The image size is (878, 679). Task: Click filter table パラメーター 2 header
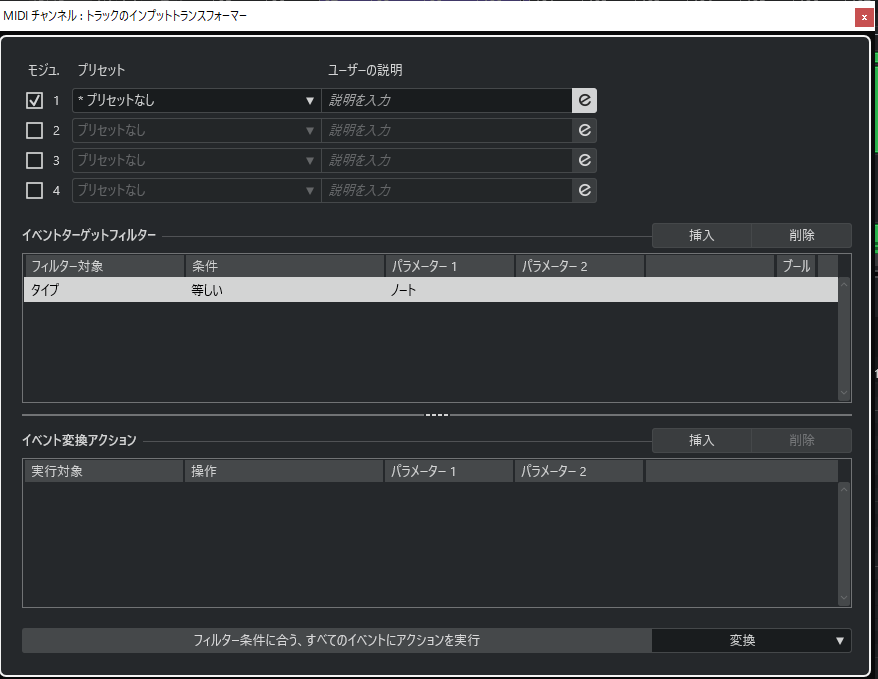(580, 266)
